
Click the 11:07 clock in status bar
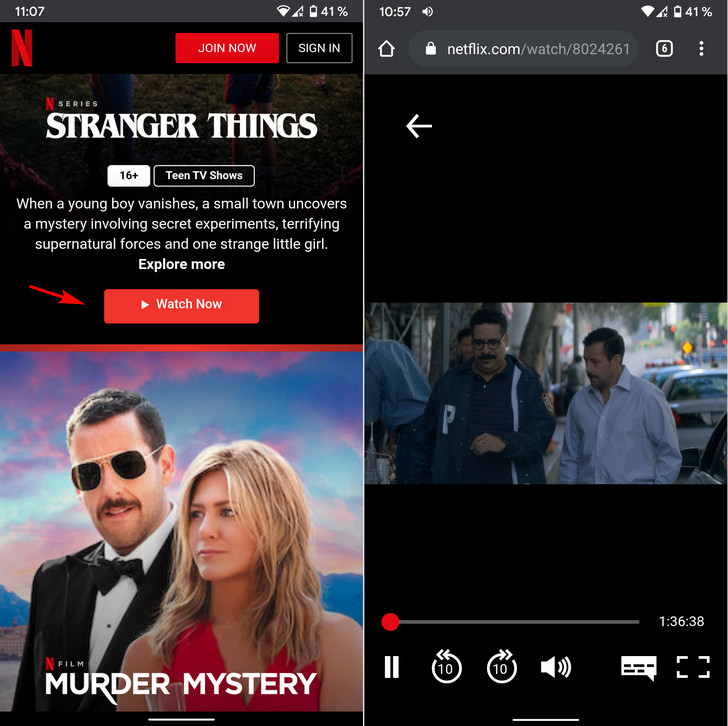coord(30,11)
